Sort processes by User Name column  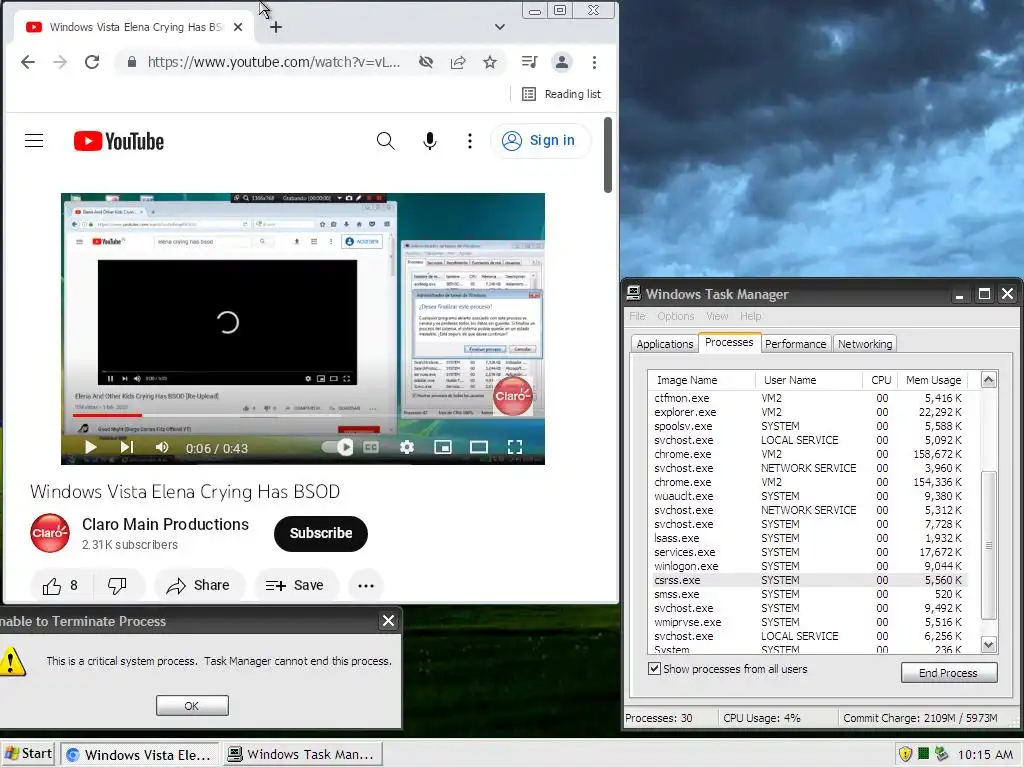[808, 380]
